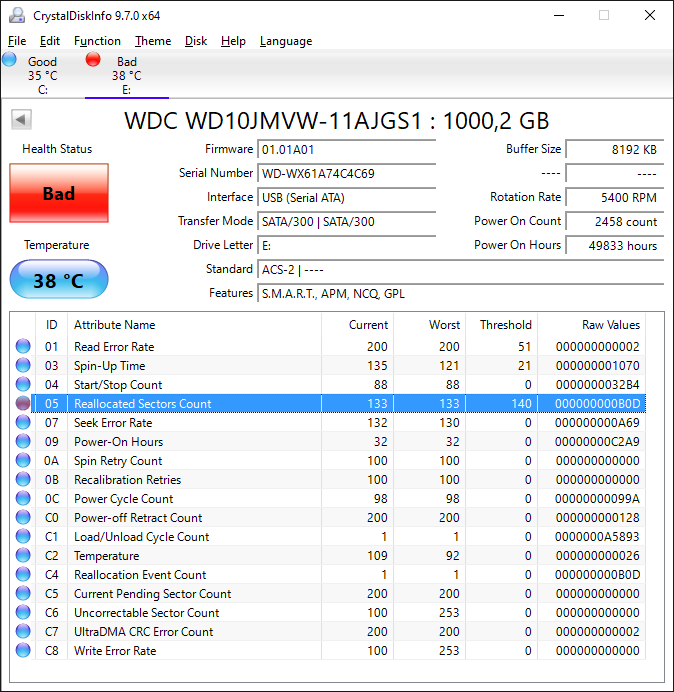Click the Features field S.M.A.R.T., APM, NCQ, GPL

460,293
